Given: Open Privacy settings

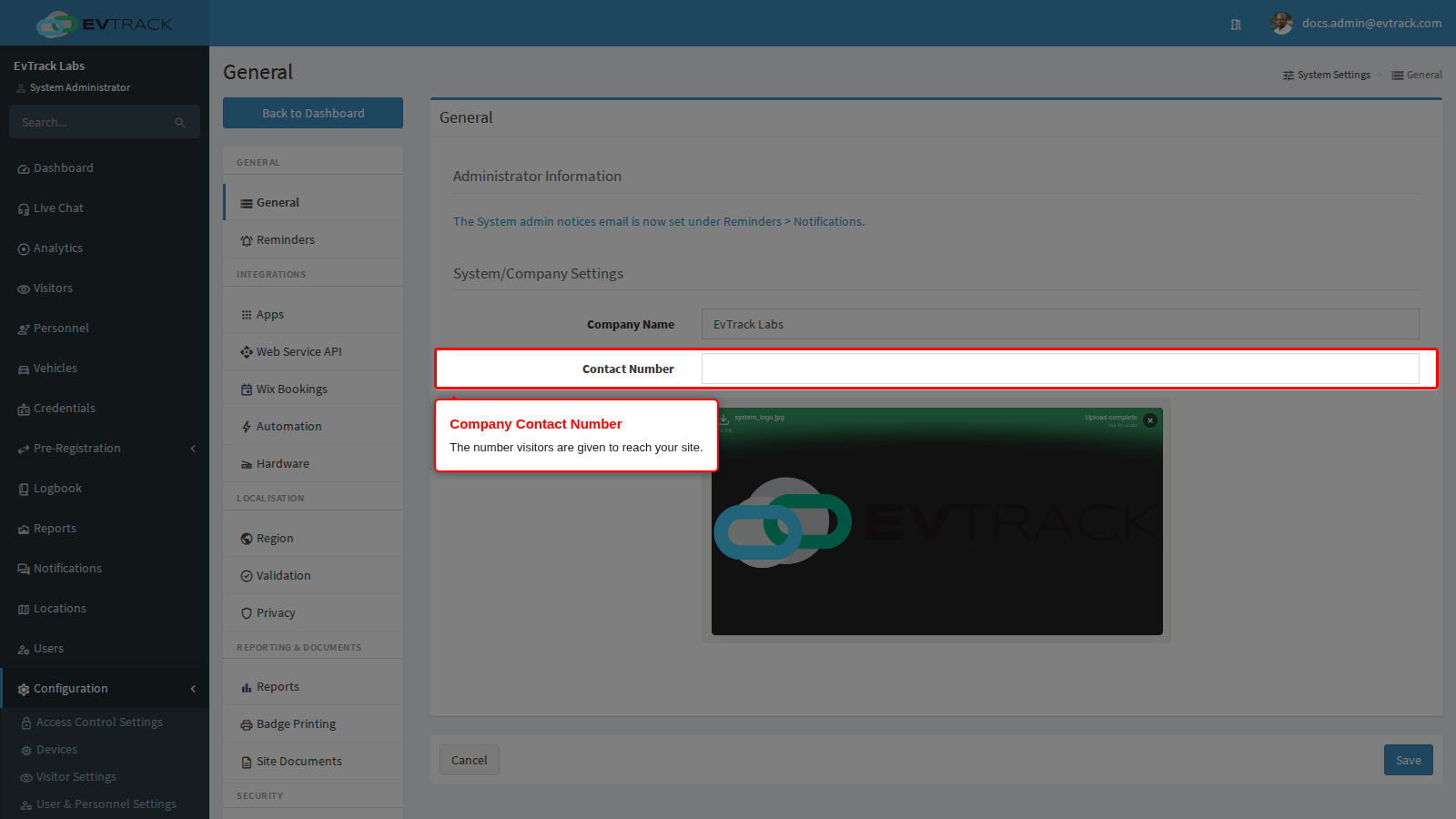Looking at the screenshot, I should pos(313,613).
